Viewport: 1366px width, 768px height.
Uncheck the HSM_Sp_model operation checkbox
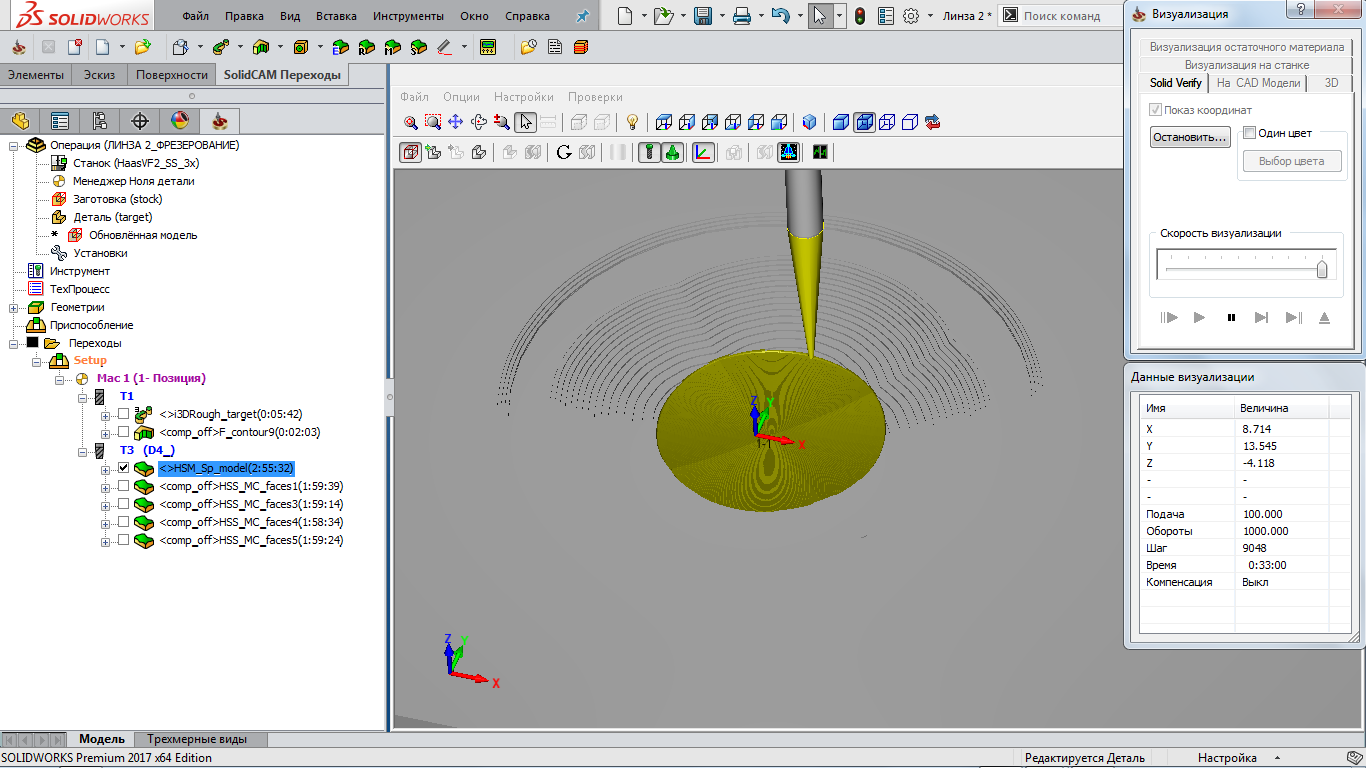point(123,468)
